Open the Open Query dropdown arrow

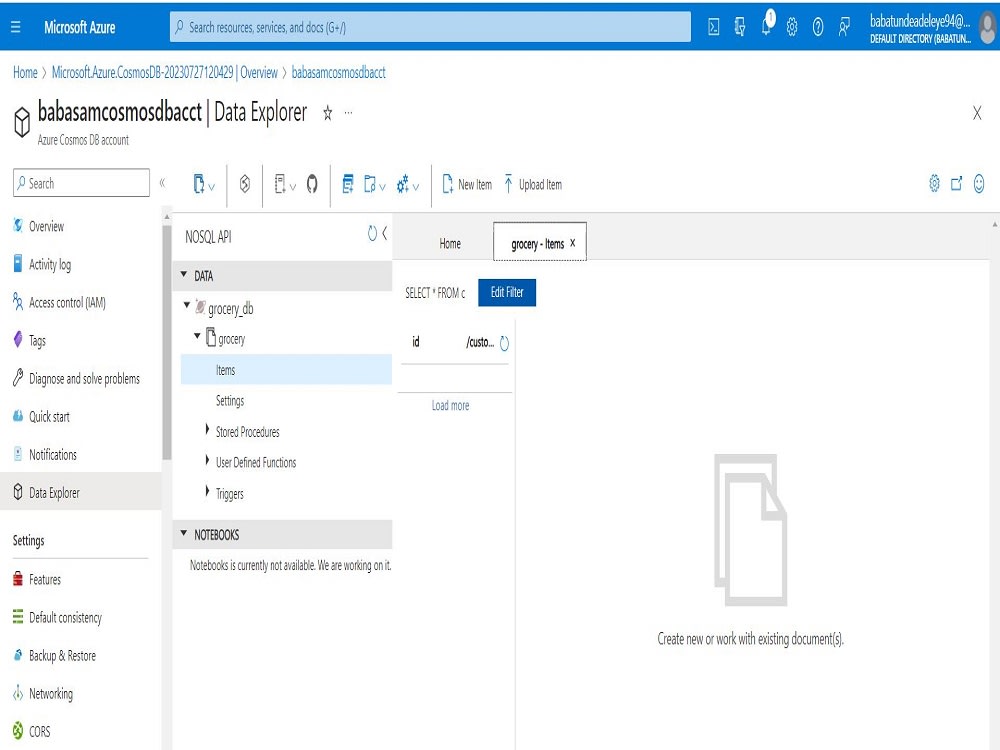[382, 187]
